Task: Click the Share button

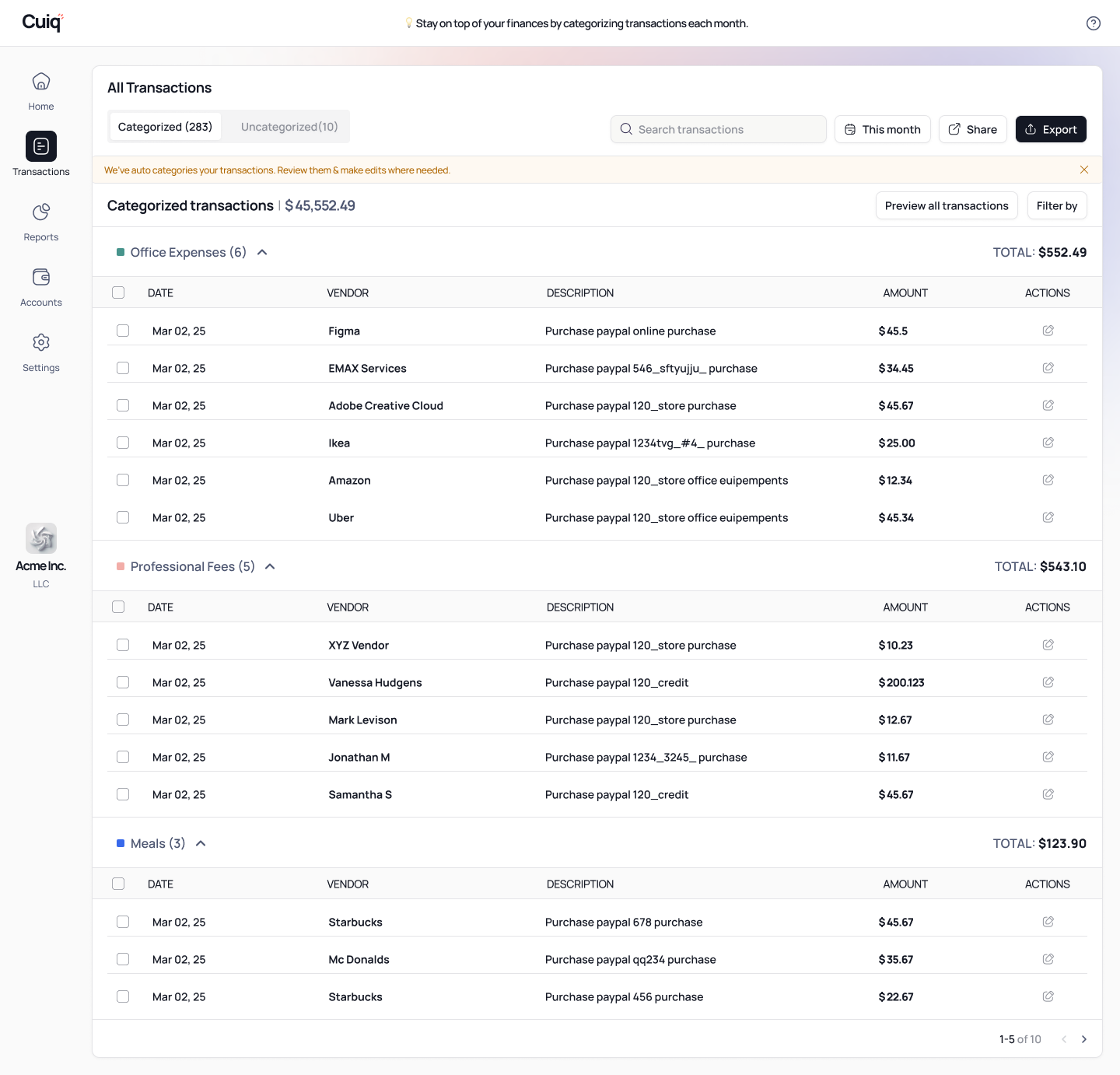Action: 973,129
